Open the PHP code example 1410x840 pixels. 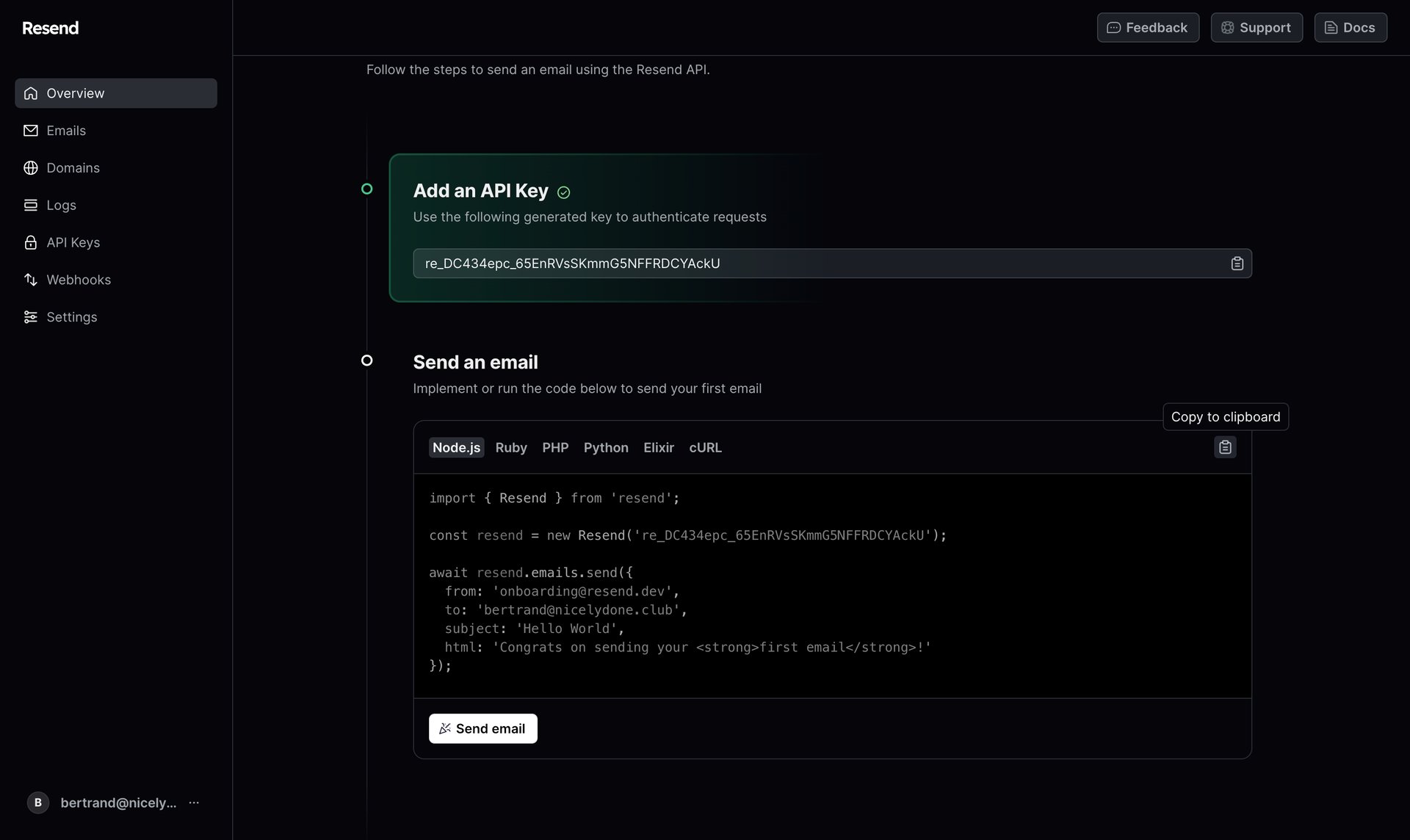coord(555,447)
